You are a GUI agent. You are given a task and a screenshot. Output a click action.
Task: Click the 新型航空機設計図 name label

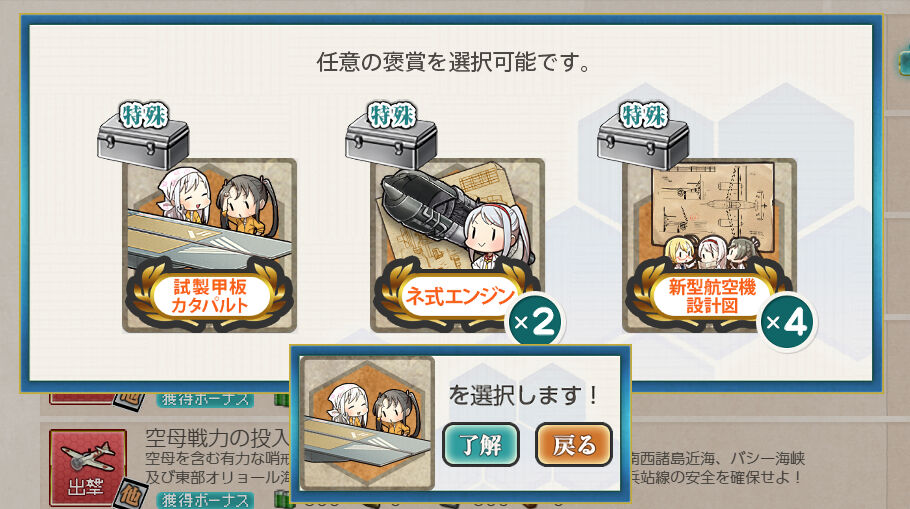pyautogui.click(x=712, y=296)
